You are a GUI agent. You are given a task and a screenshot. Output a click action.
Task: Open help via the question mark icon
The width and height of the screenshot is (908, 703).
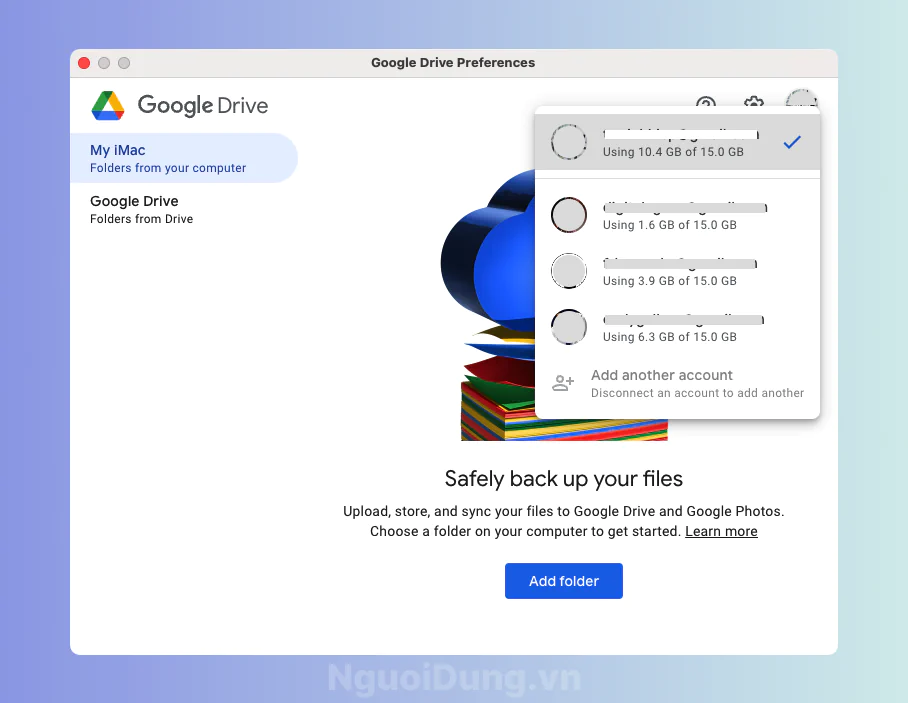click(x=706, y=104)
